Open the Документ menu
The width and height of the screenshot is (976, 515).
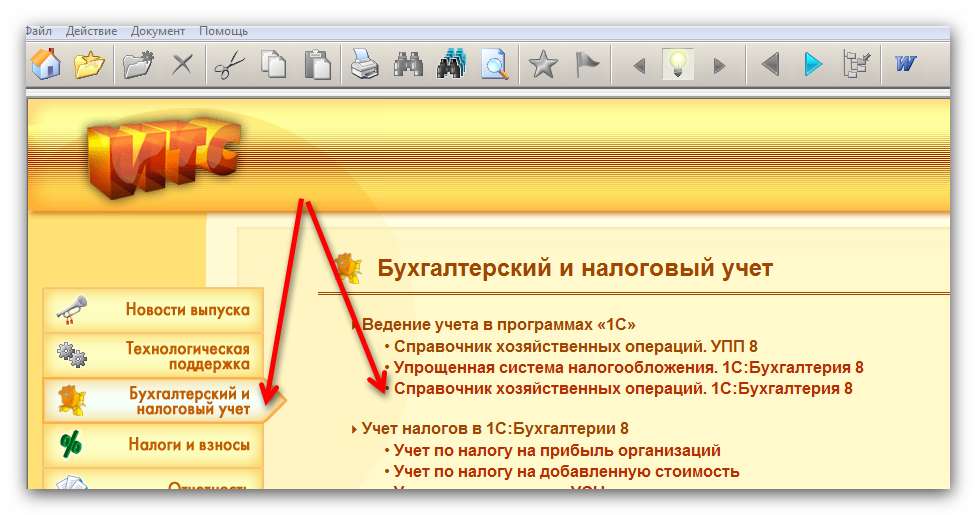pos(157,31)
